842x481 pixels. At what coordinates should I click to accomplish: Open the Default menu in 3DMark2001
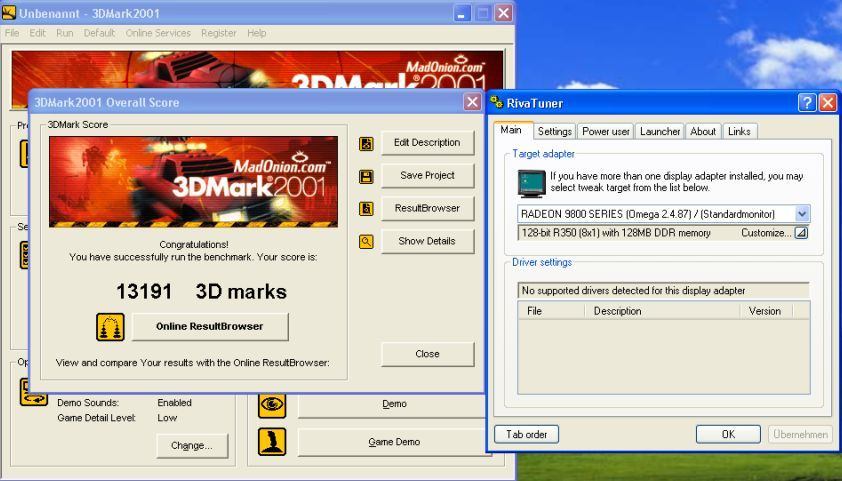click(99, 33)
